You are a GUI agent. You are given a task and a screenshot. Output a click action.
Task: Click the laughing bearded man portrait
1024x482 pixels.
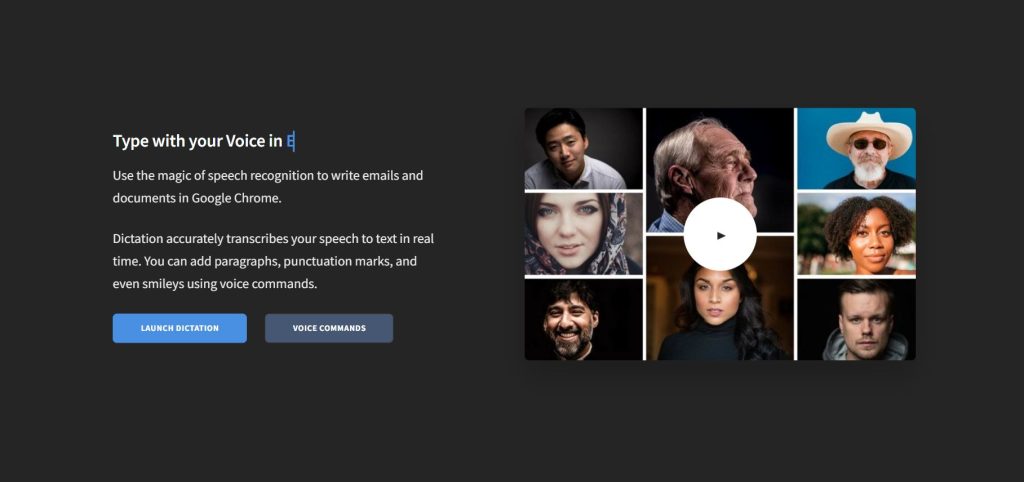pyautogui.click(x=582, y=319)
